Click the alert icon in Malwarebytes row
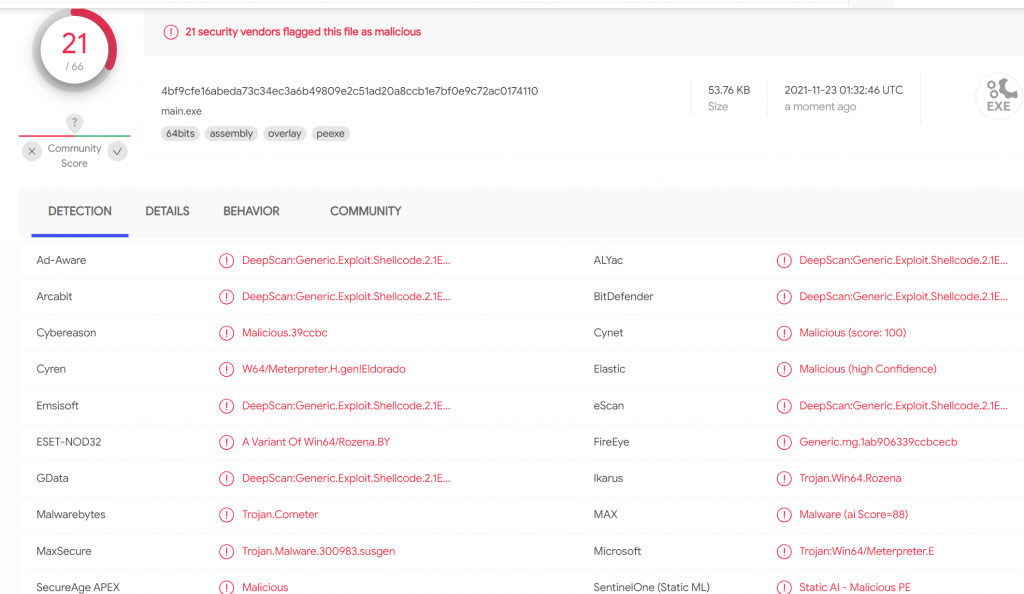 click(227, 515)
